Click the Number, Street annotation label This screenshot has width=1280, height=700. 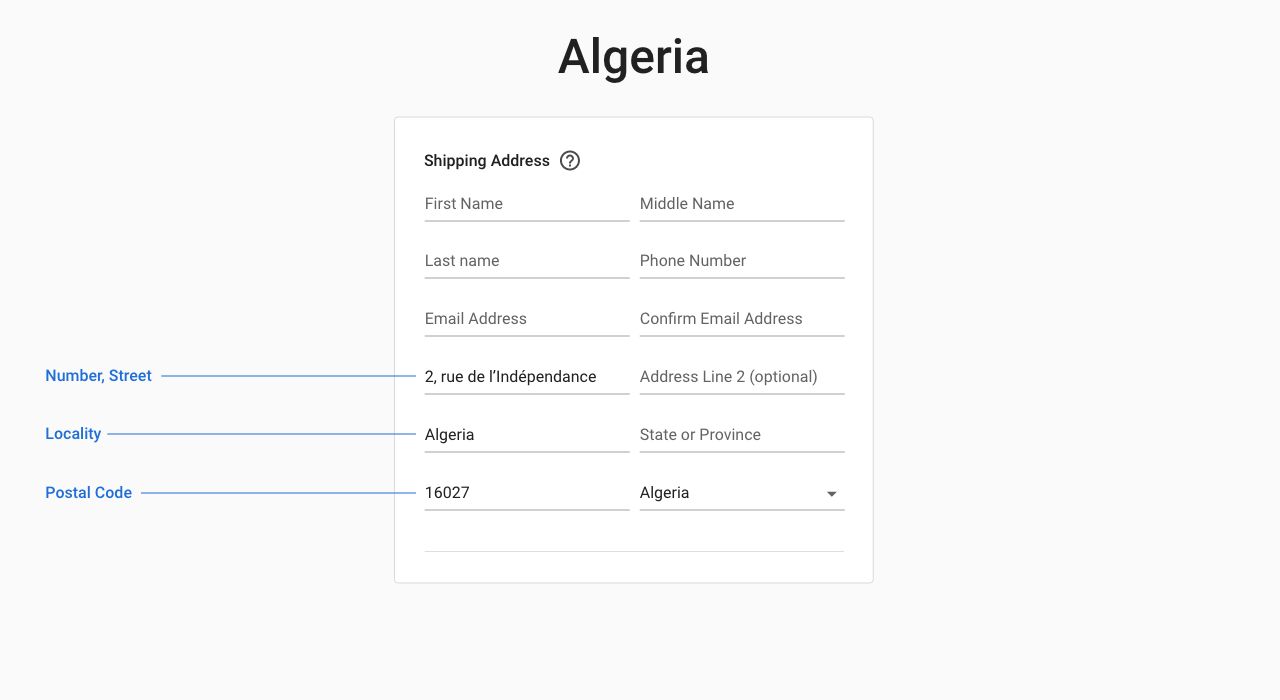coord(98,376)
